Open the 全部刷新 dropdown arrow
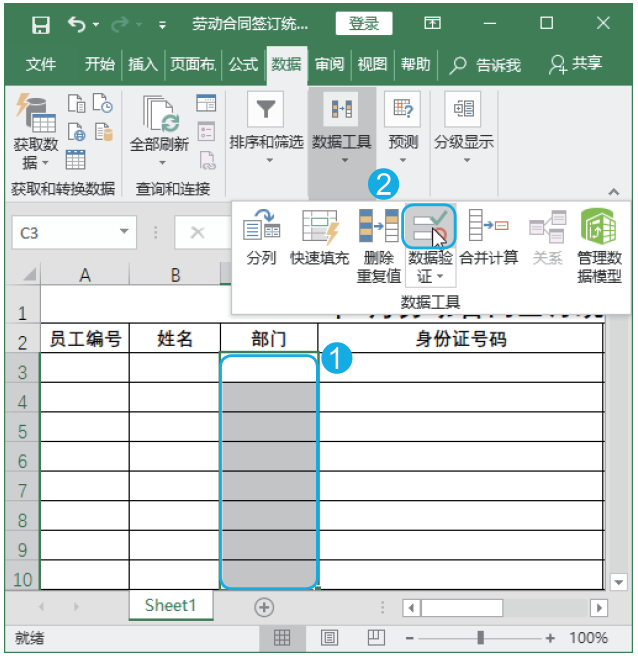 [162, 162]
